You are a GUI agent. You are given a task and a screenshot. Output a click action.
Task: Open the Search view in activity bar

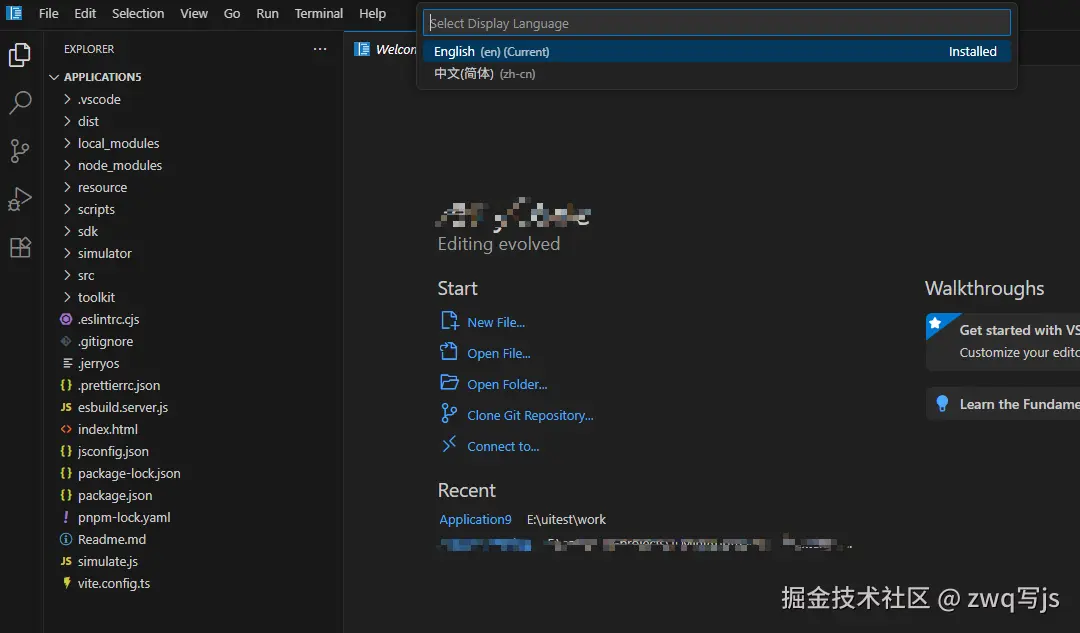click(20, 103)
